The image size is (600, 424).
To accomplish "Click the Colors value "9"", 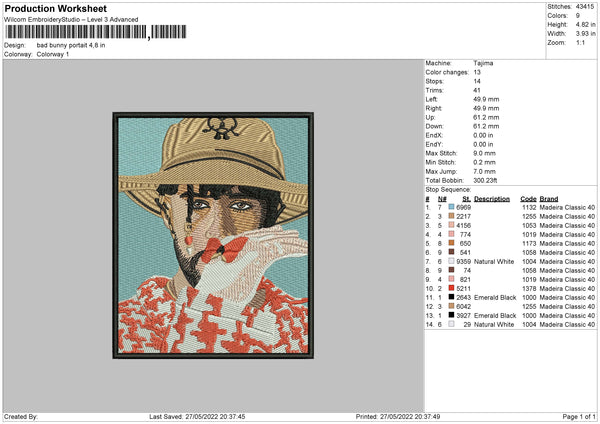I will 577,16.
